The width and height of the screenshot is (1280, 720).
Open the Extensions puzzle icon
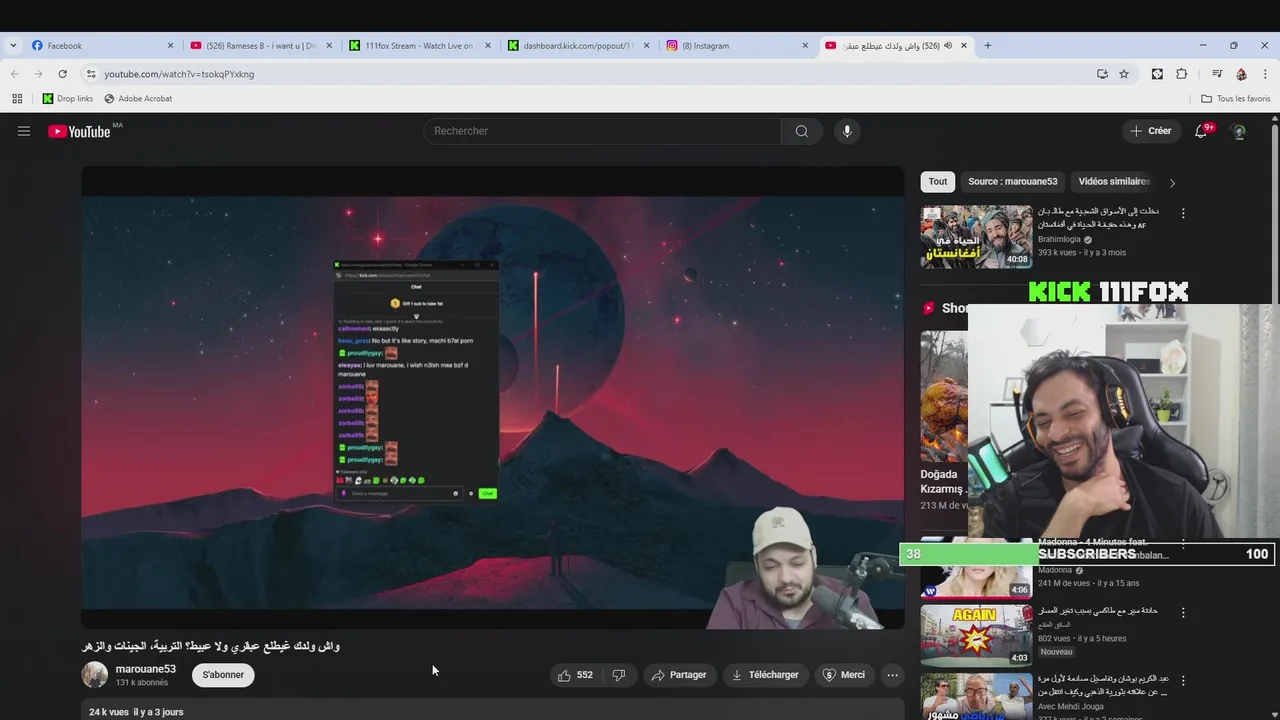tap(1181, 74)
